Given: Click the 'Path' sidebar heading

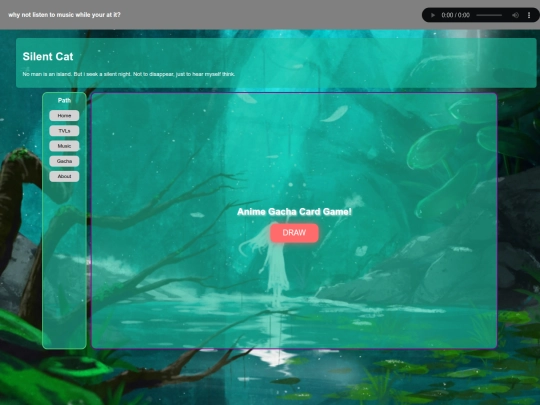Looking at the screenshot, I should (64, 100).
